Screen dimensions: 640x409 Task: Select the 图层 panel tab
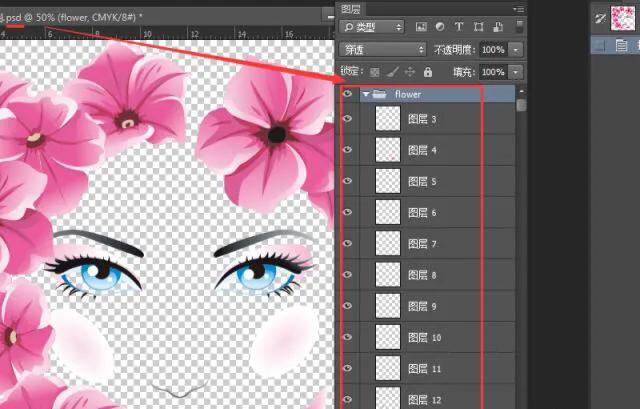click(351, 8)
